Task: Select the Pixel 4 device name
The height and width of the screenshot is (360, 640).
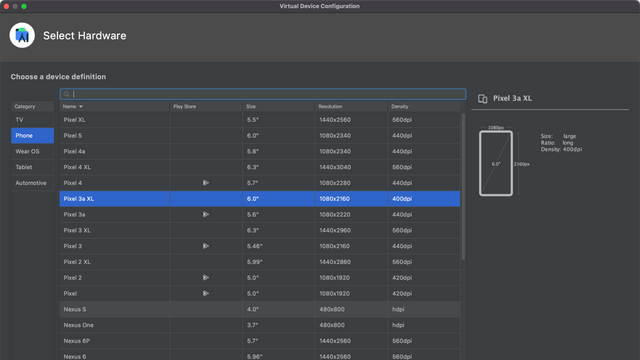Action: pos(73,183)
